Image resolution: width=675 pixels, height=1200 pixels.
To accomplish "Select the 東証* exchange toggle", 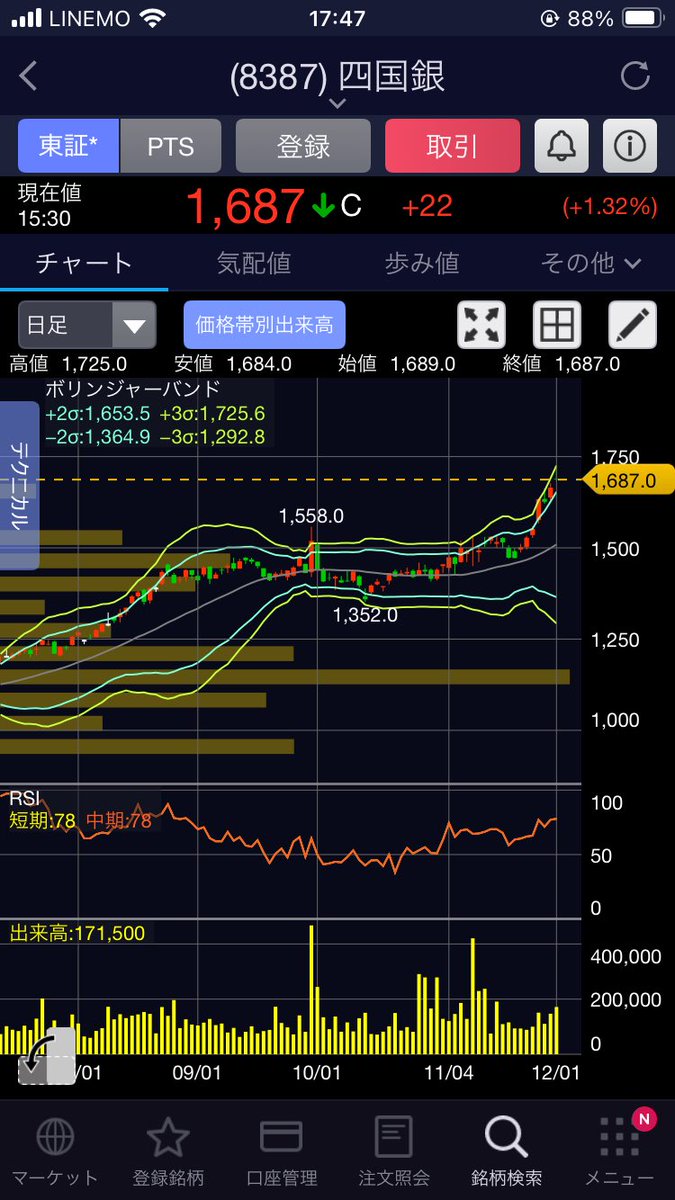I will (69, 147).
